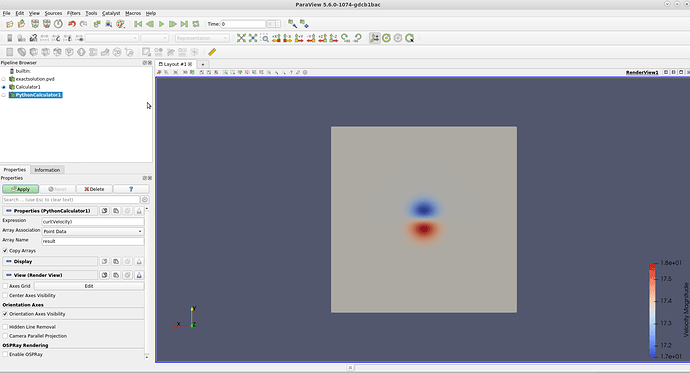Viewport: 690px width, 373px height.
Task: Click the green Apply button
Action: click(x=21, y=189)
